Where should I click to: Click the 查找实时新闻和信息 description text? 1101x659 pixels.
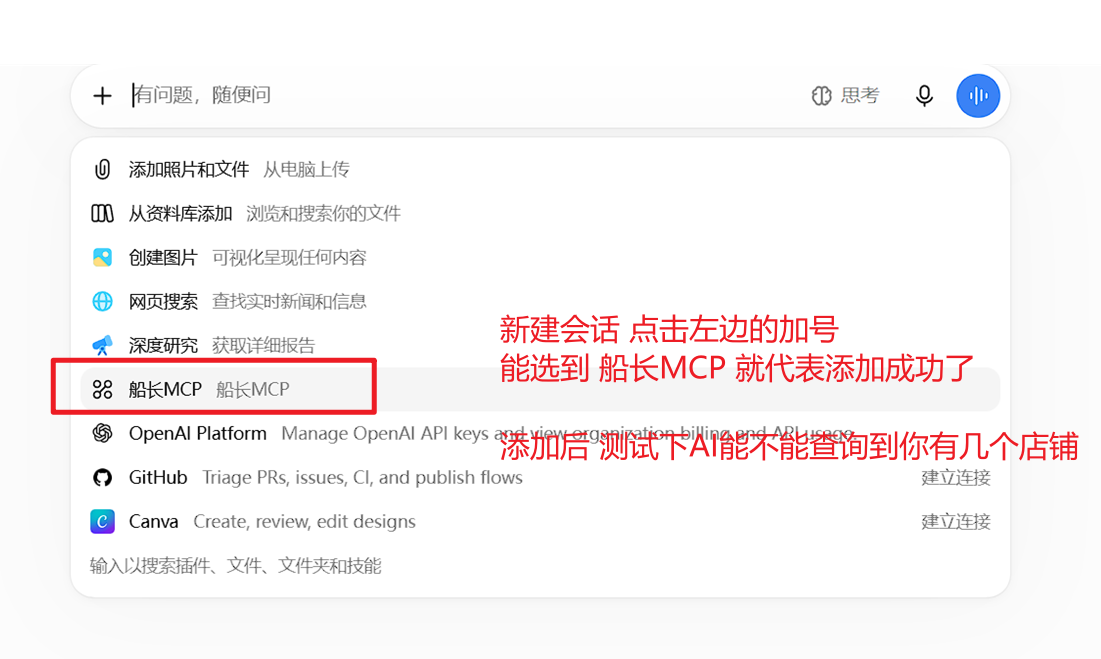[289, 301]
